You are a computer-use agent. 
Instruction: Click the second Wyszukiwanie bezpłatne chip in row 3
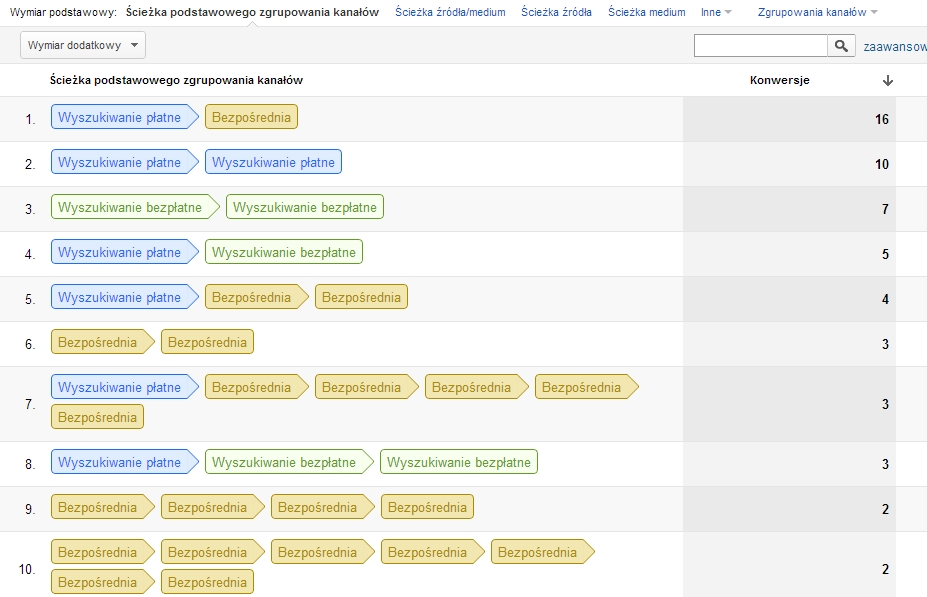point(305,208)
